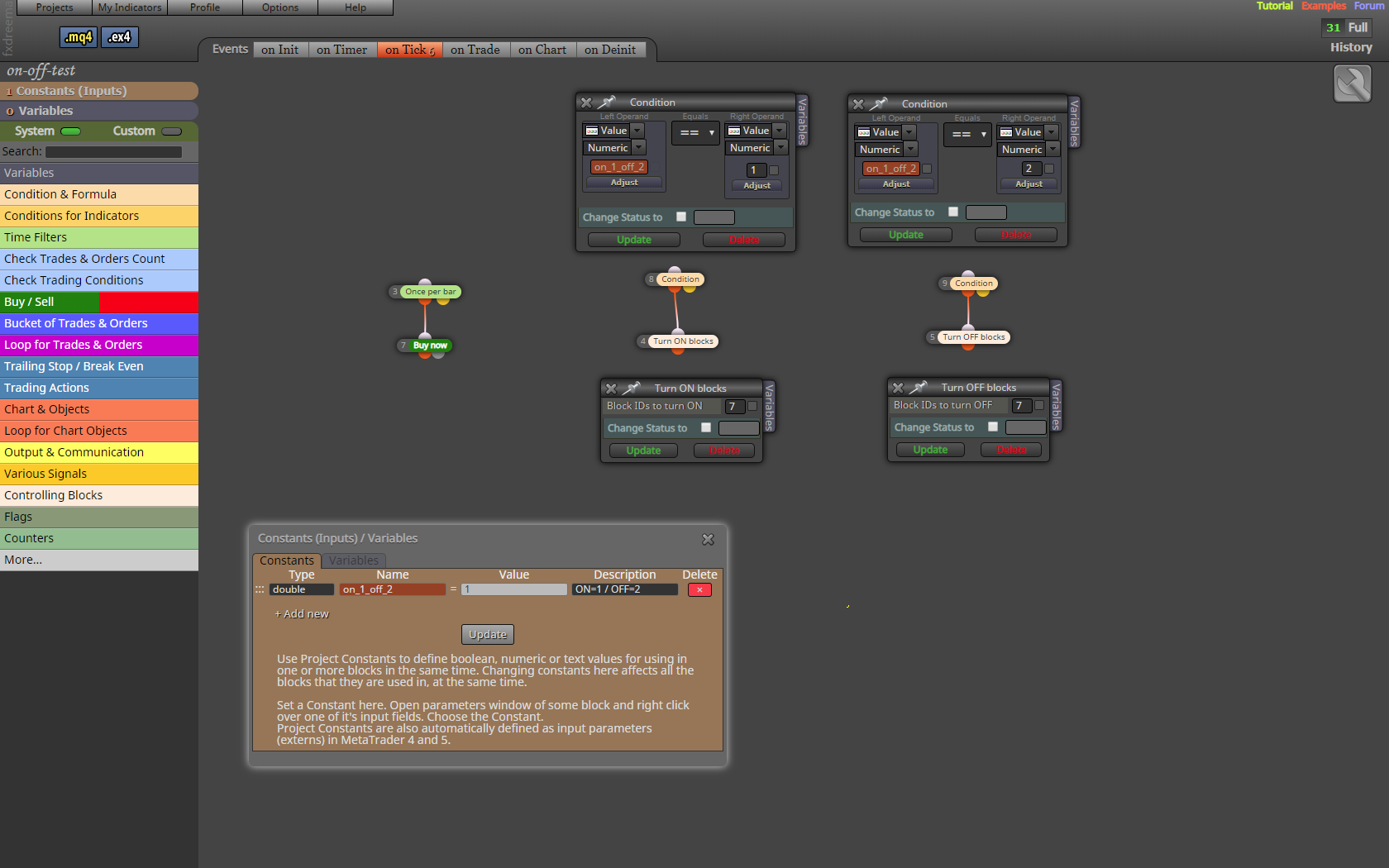
Task: Click the pin icon on left Condition panel
Action: coord(607,103)
